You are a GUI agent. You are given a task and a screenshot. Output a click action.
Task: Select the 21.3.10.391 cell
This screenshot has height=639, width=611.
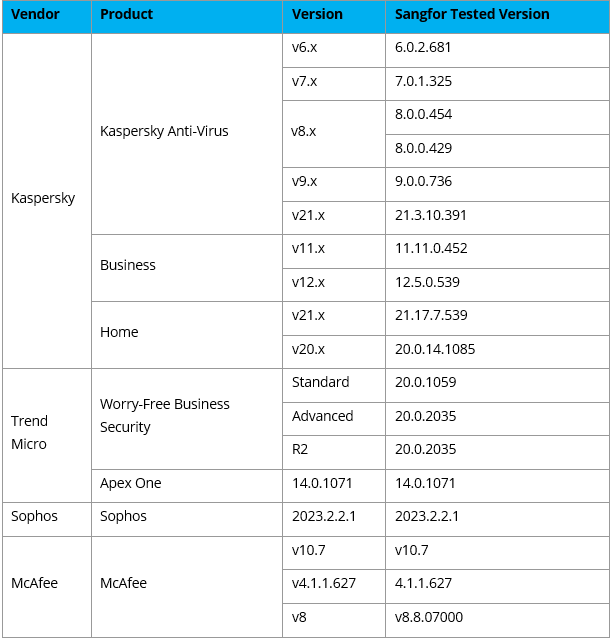click(431, 215)
